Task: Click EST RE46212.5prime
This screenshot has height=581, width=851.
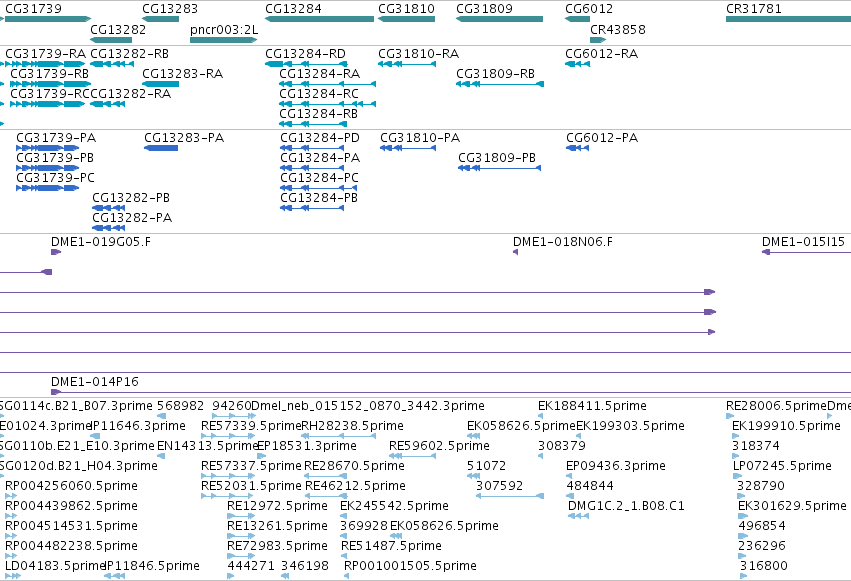Action: 326,496
